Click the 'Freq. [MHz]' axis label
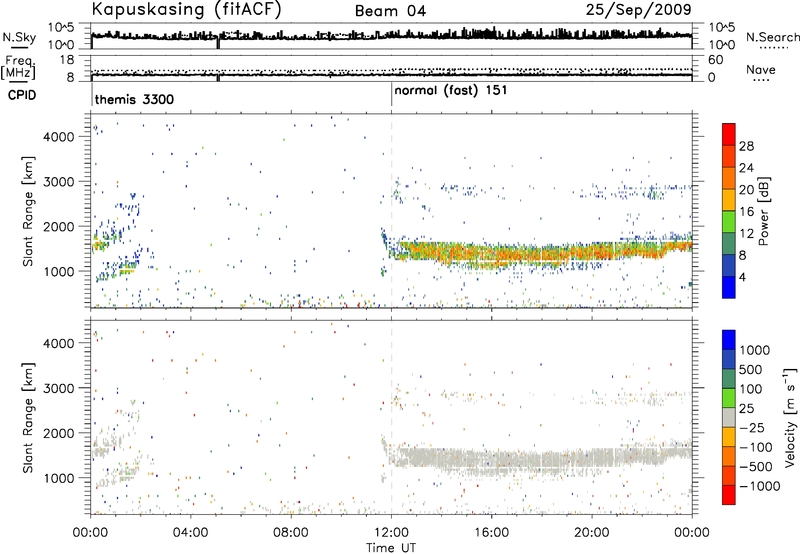The width and height of the screenshot is (800, 554). pyautogui.click(x=19, y=67)
